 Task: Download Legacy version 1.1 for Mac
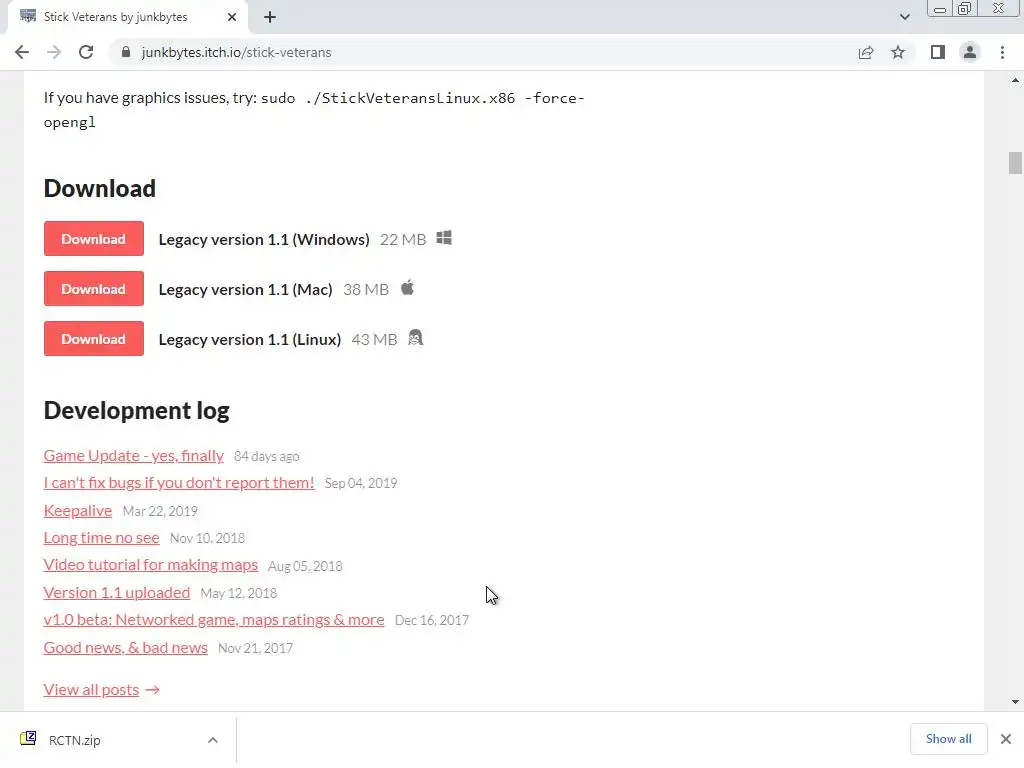coord(93,289)
